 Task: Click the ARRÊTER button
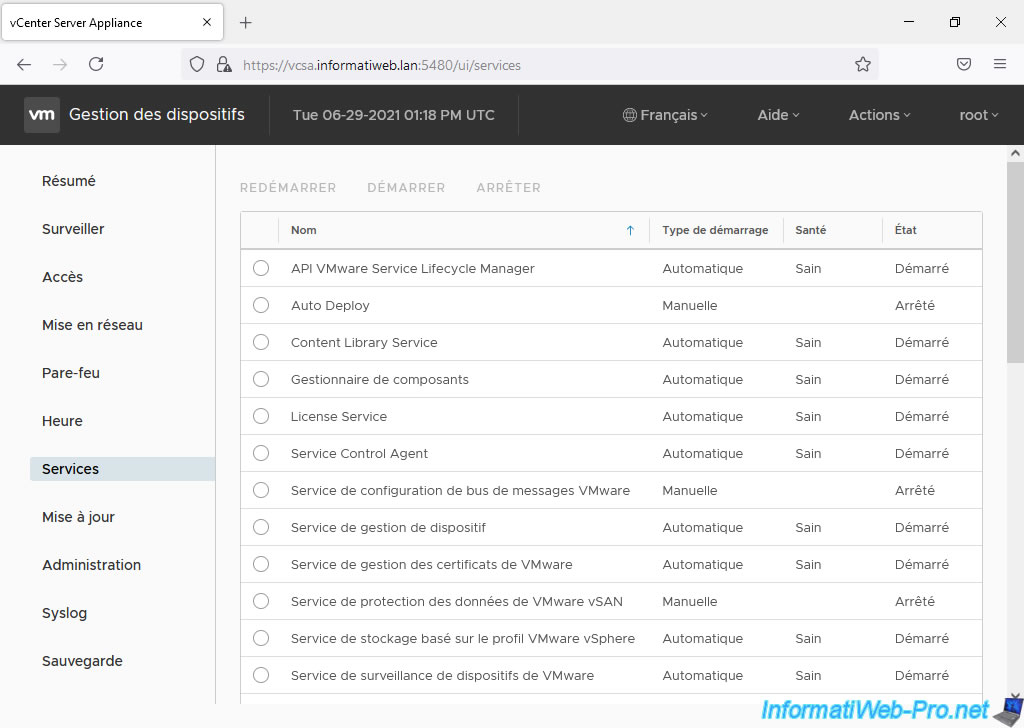tap(509, 187)
